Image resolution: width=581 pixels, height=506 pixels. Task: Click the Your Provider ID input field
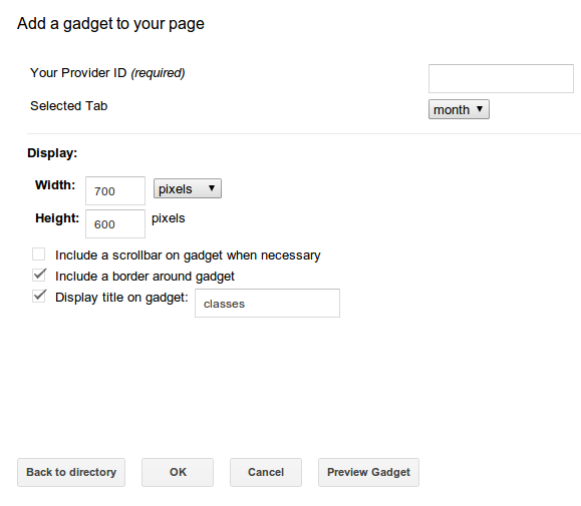[x=501, y=79]
